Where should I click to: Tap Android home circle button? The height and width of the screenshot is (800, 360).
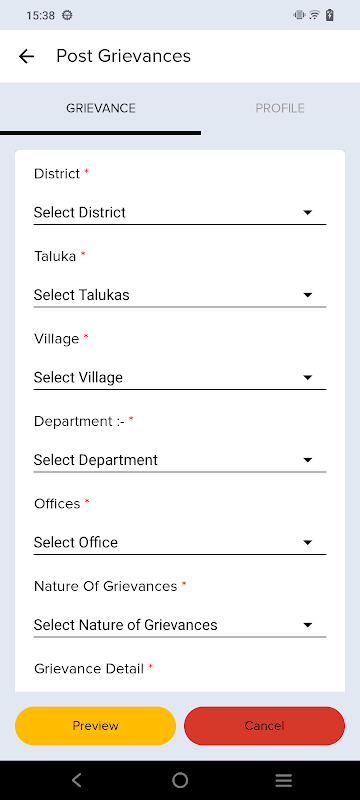pyautogui.click(x=180, y=780)
